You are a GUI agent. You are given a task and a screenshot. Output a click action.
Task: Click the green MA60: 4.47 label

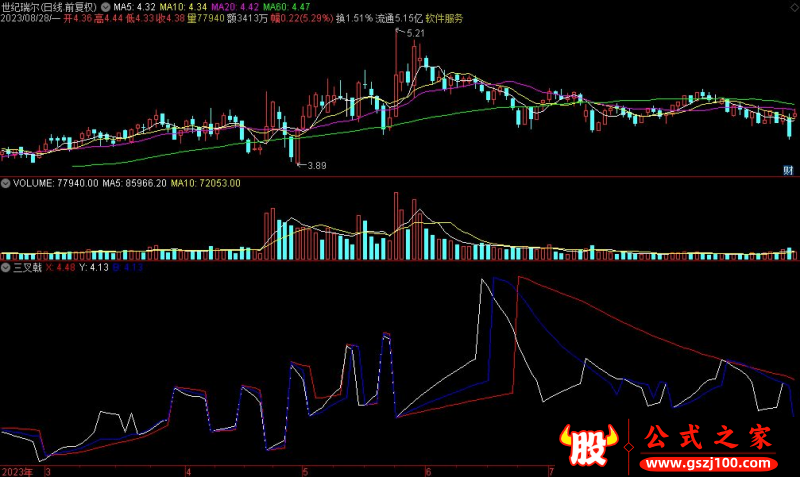tap(286, 7)
